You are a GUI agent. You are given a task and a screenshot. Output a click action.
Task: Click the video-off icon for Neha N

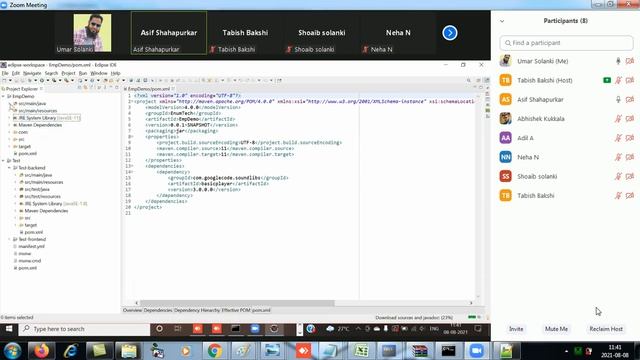[x=630, y=157]
